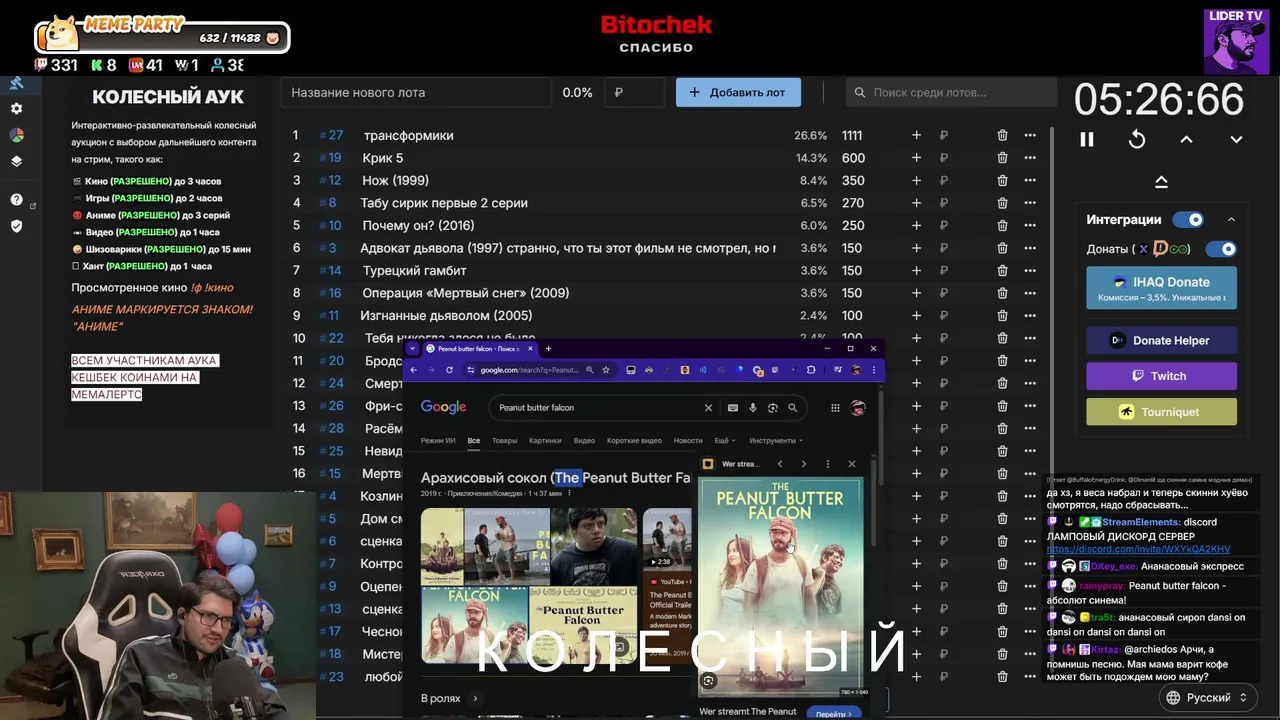Switch to Новости search tab
The height and width of the screenshot is (720, 1280).
[688, 440]
